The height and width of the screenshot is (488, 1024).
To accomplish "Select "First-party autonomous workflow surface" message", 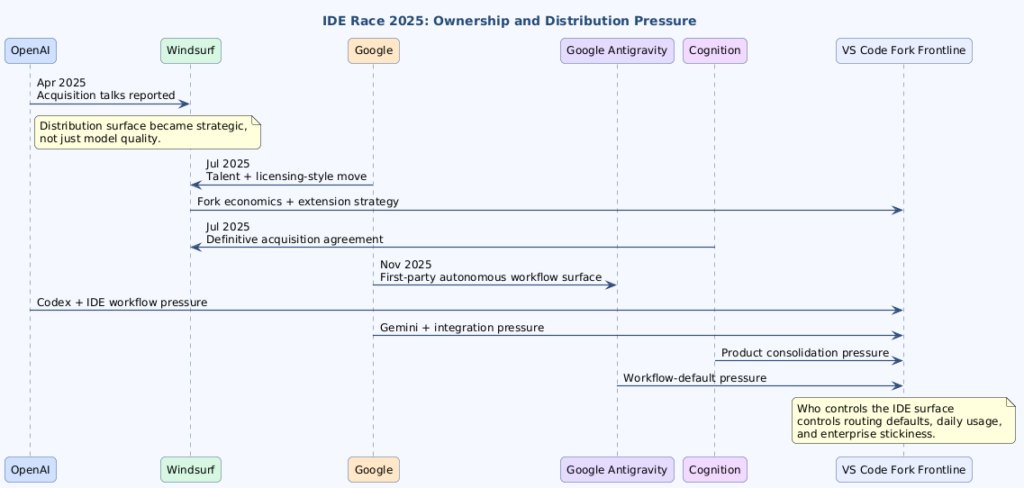I will click(x=490, y=277).
